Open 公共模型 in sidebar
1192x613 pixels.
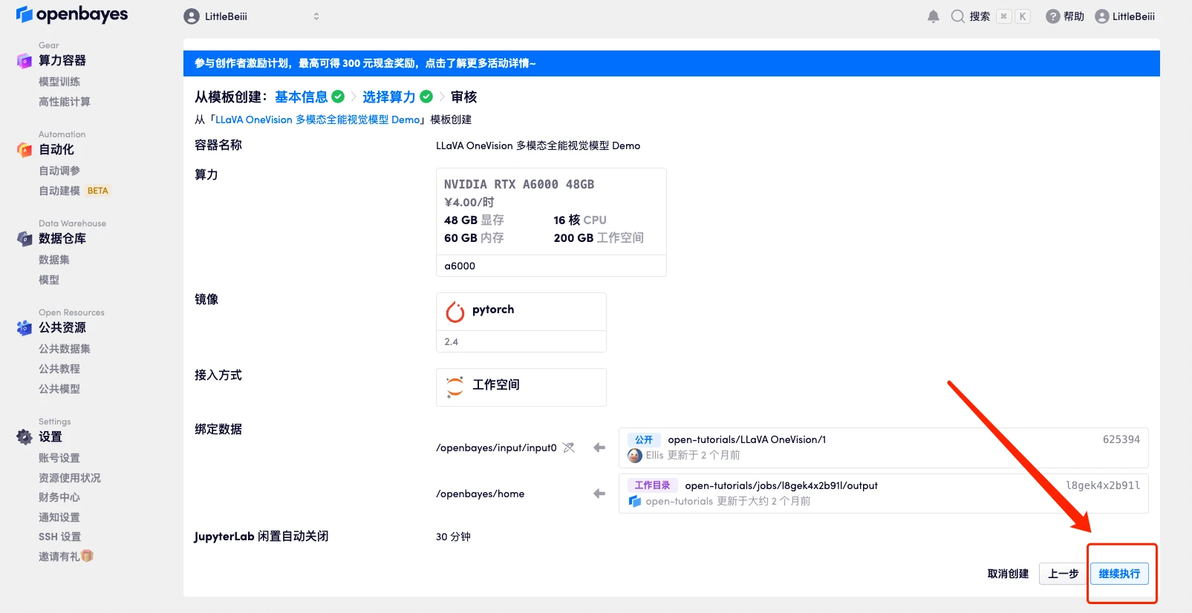(59, 389)
